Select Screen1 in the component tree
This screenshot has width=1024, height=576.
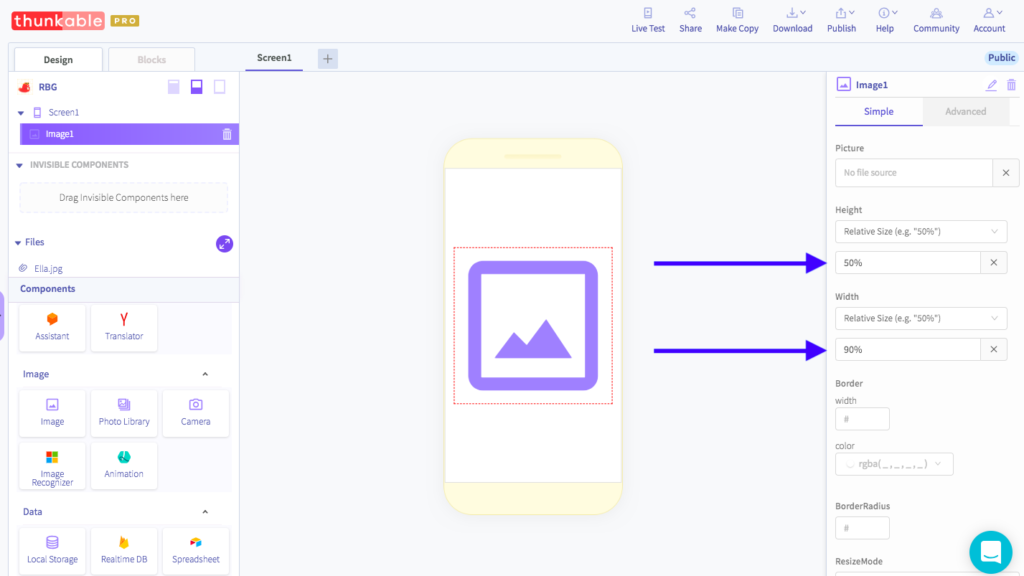pyautogui.click(x=63, y=112)
